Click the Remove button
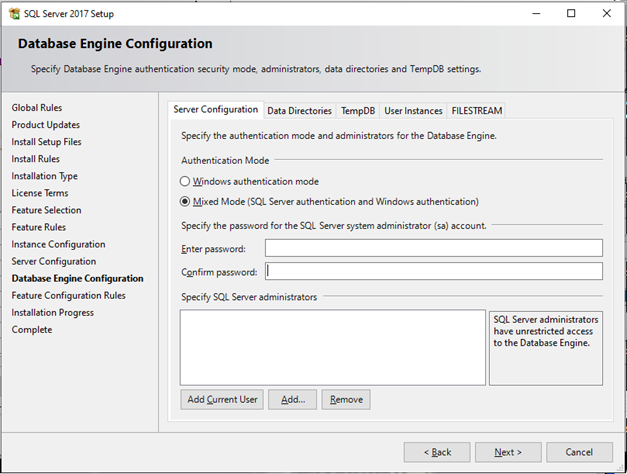The image size is (627, 474). tap(346, 400)
